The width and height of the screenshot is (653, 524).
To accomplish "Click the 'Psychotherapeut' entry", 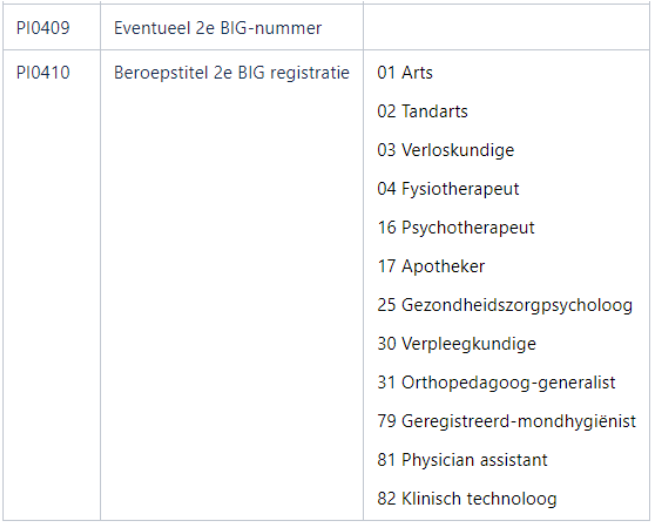I will (468, 228).
